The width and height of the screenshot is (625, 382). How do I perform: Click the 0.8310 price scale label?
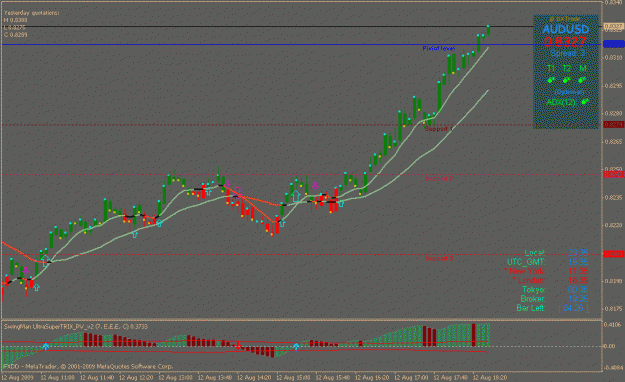pyautogui.click(x=614, y=57)
